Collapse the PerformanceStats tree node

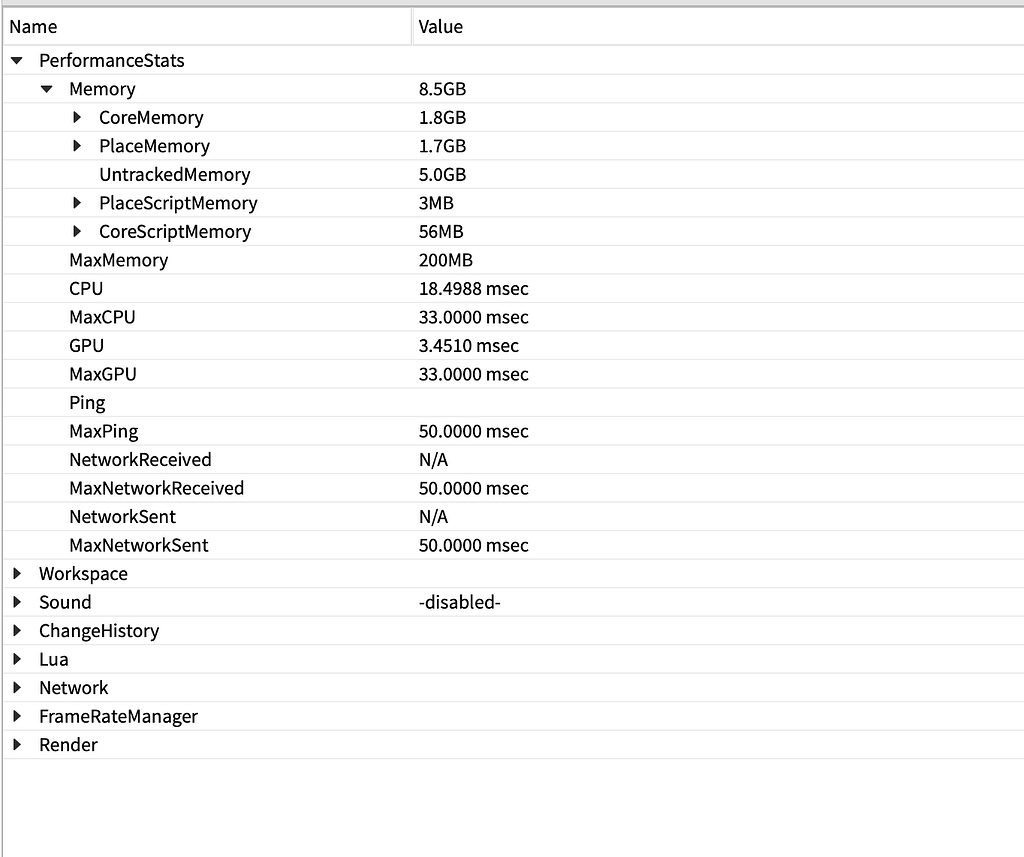(16, 60)
